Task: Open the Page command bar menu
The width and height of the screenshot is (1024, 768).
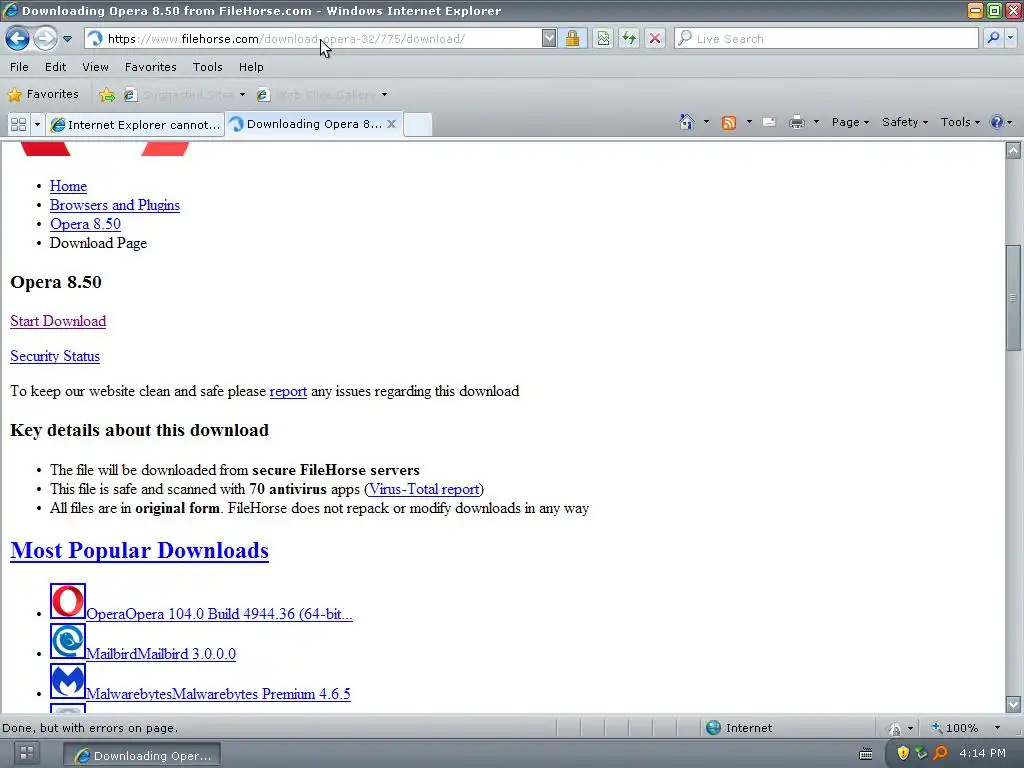Action: [850, 122]
